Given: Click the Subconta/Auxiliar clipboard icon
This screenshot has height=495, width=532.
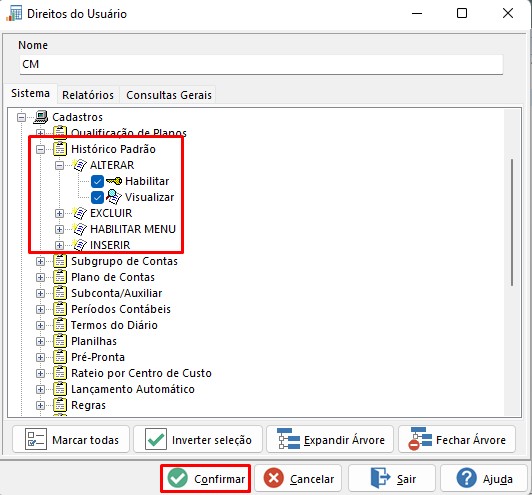Looking at the screenshot, I should point(60,293).
